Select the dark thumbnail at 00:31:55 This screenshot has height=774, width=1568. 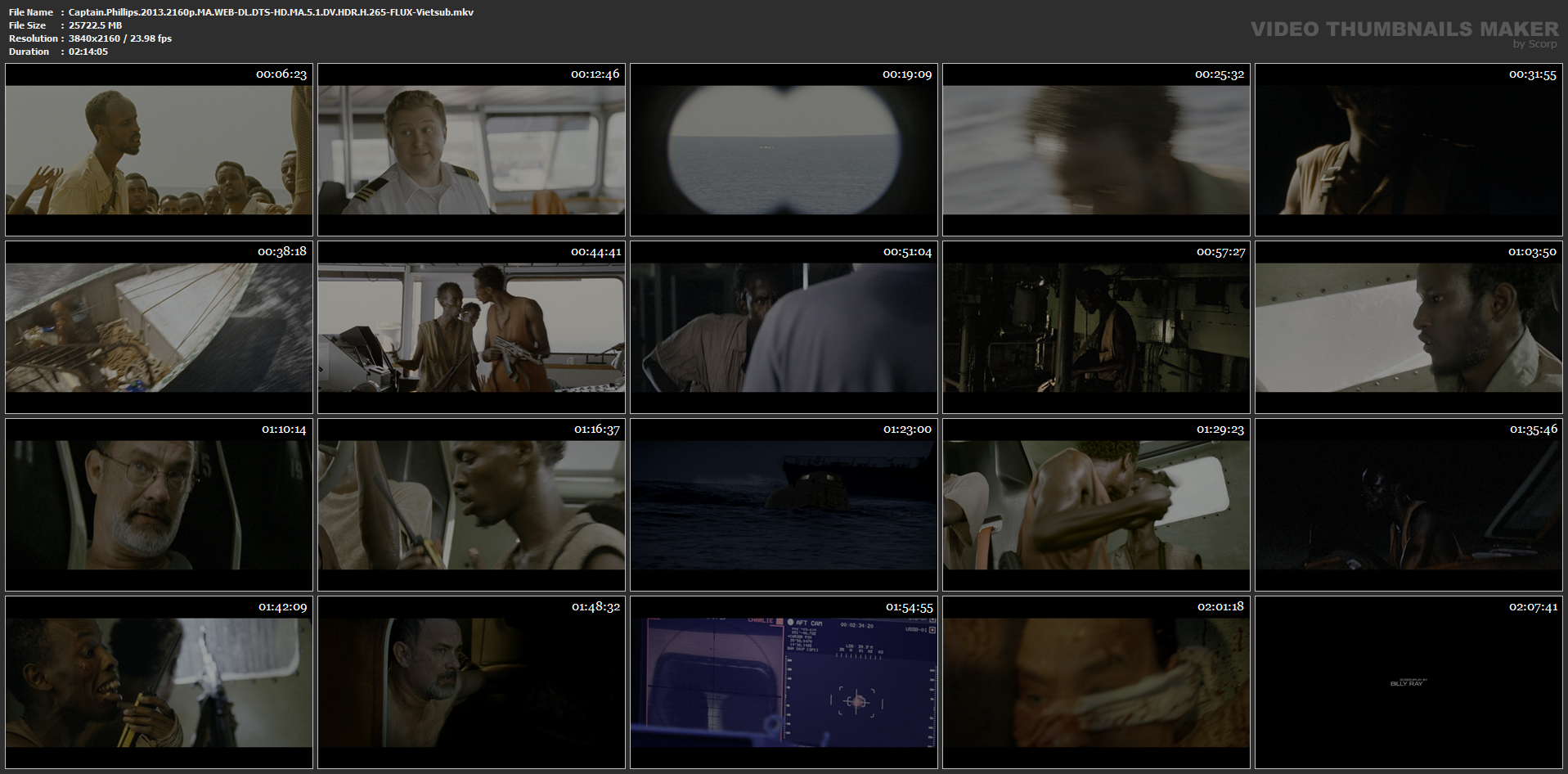pos(1409,150)
